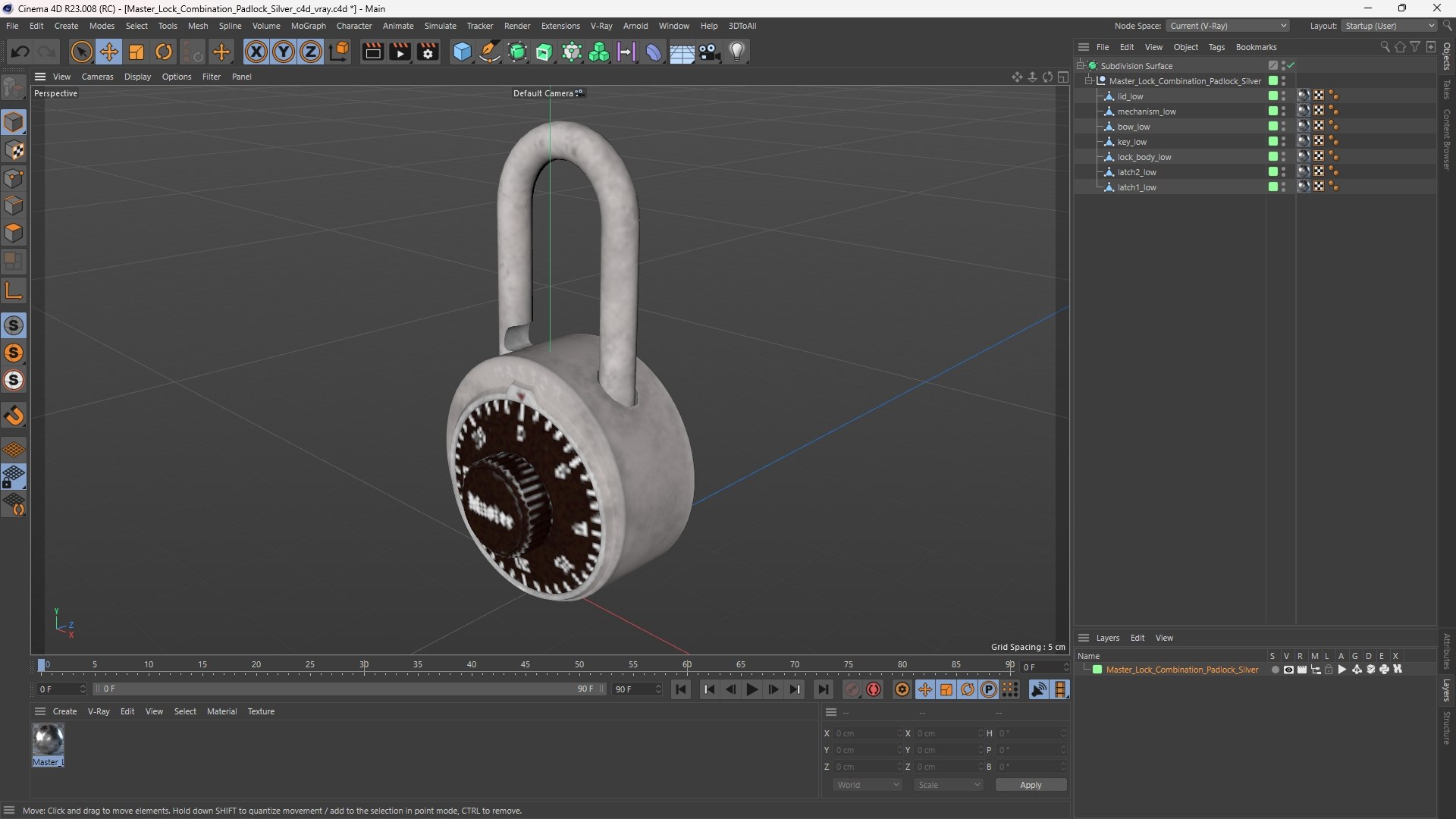1456x819 pixels.
Task: Click layer color swatch of latch1_low
Action: pyautogui.click(x=1273, y=187)
